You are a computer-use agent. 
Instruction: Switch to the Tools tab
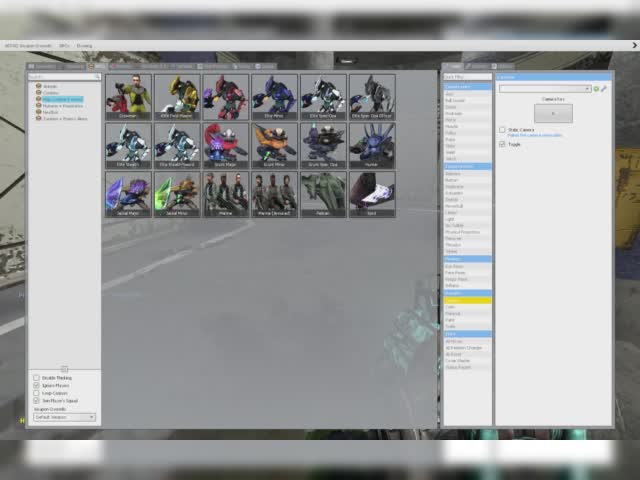(x=453, y=66)
